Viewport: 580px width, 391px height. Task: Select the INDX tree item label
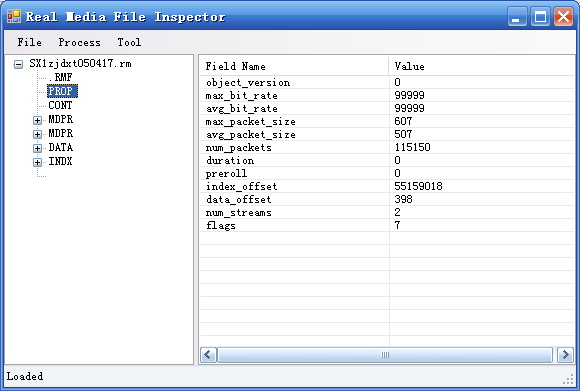click(x=60, y=162)
